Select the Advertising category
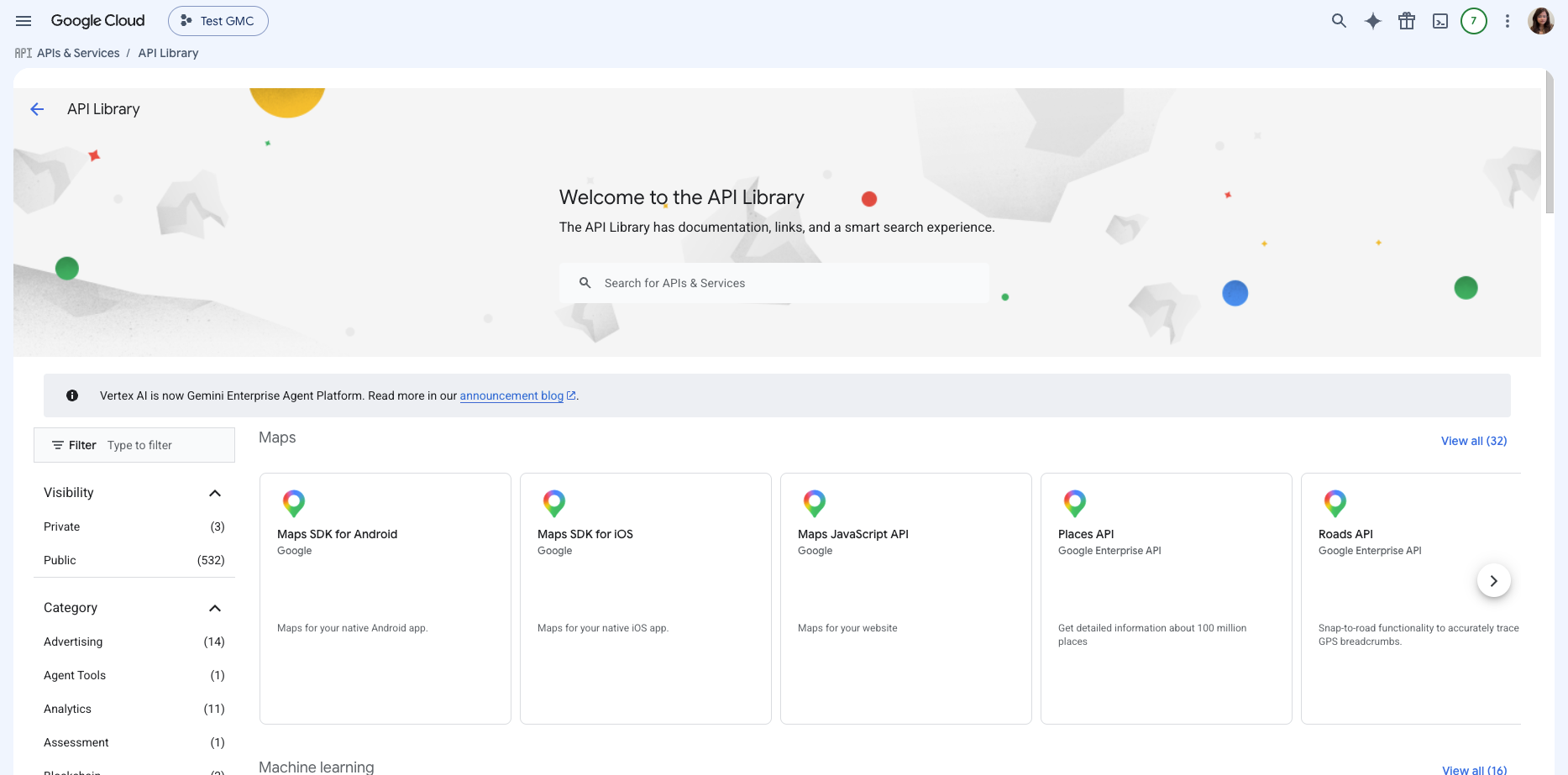Viewport: 1568px width, 775px height. click(134, 641)
